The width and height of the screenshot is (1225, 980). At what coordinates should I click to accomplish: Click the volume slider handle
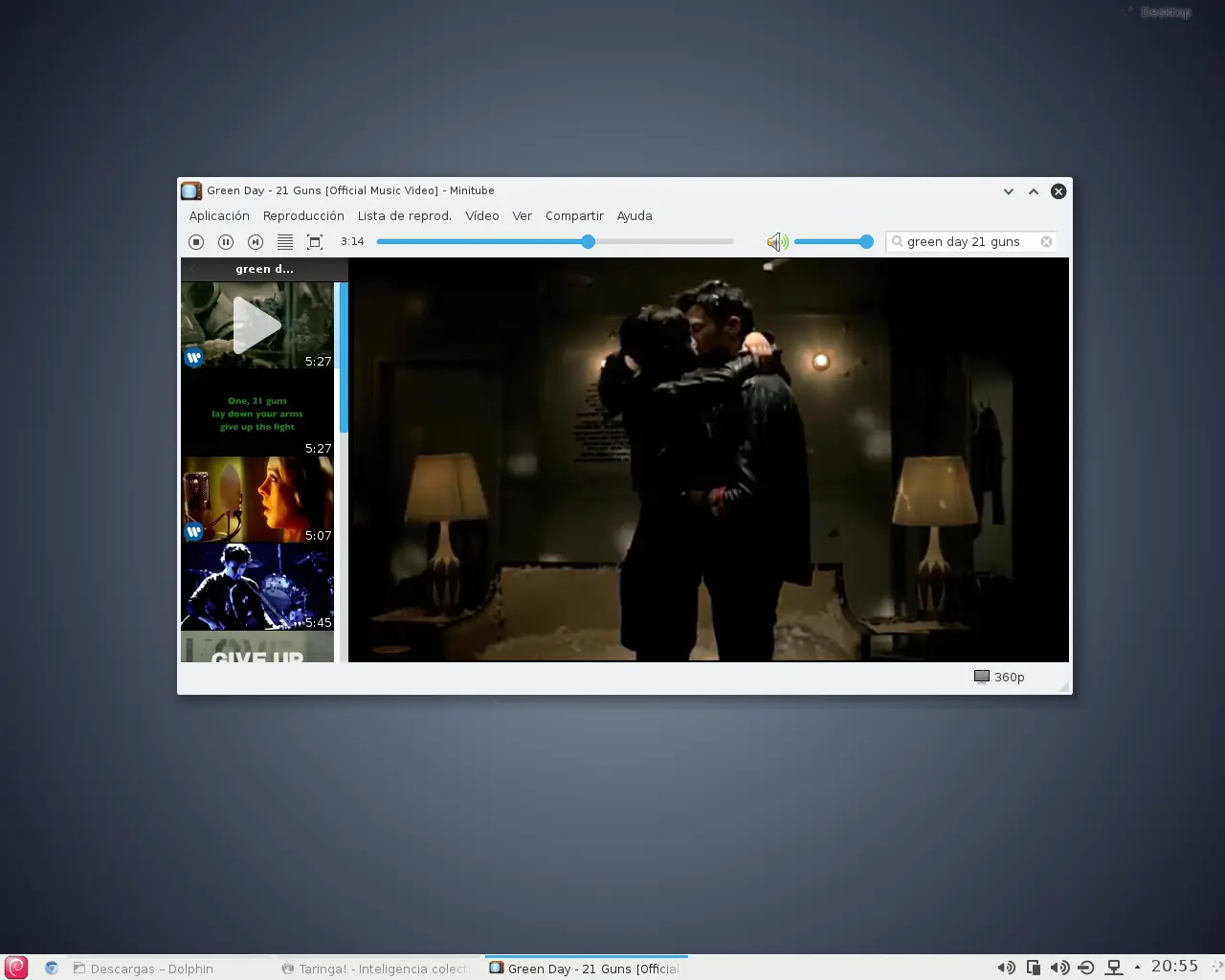866,242
